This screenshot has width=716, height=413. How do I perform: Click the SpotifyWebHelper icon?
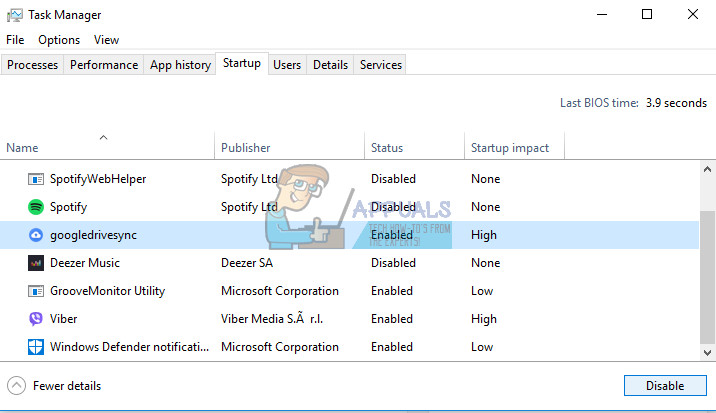[35, 179]
